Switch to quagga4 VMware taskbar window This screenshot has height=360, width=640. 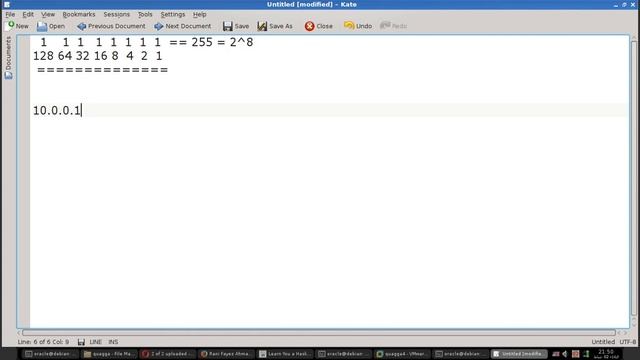pos(402,354)
